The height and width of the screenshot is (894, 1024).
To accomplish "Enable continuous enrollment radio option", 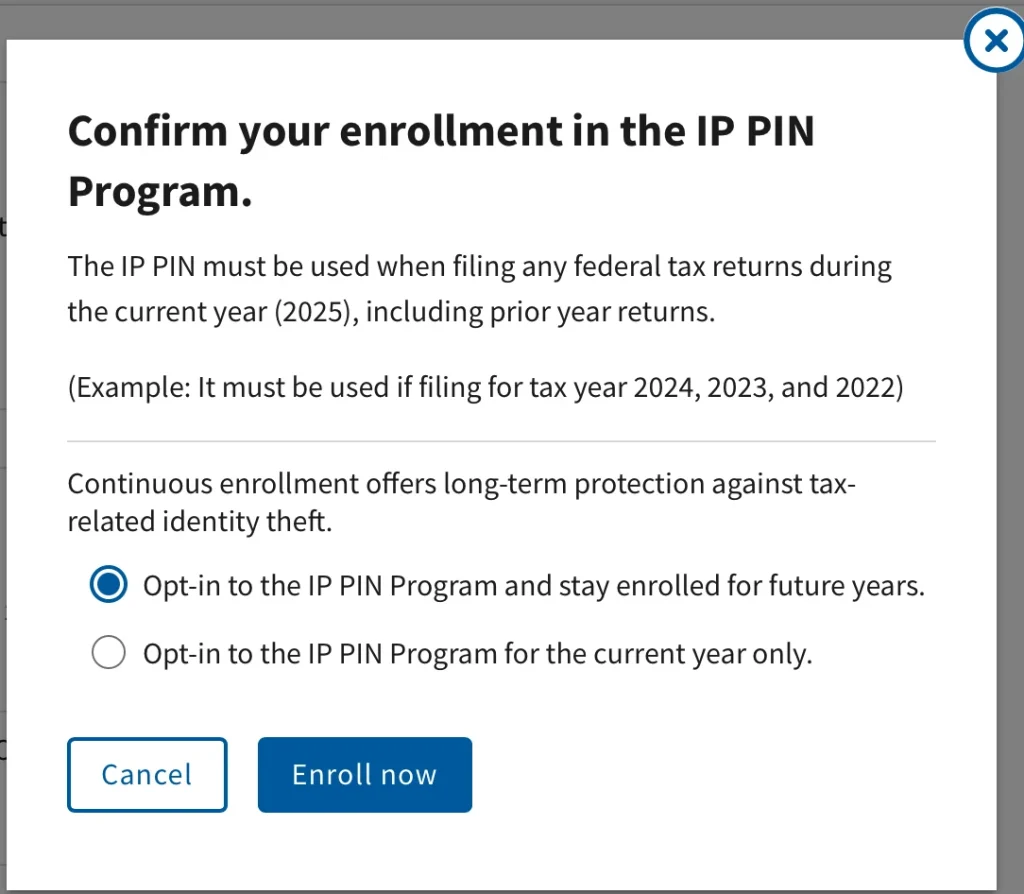I will pos(108,585).
